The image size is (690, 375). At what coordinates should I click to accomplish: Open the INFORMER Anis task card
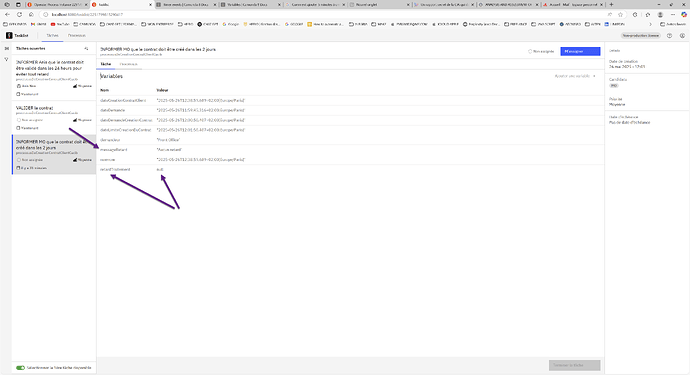pos(54,77)
